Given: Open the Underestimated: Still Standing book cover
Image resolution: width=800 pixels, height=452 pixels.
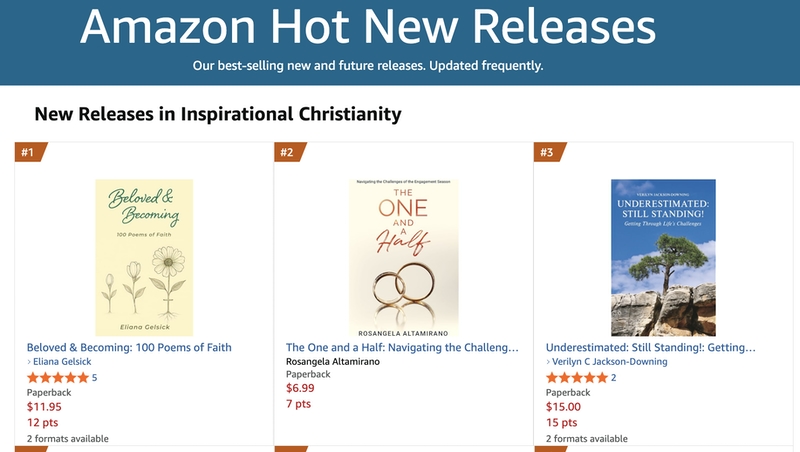Looking at the screenshot, I should tap(663, 258).
